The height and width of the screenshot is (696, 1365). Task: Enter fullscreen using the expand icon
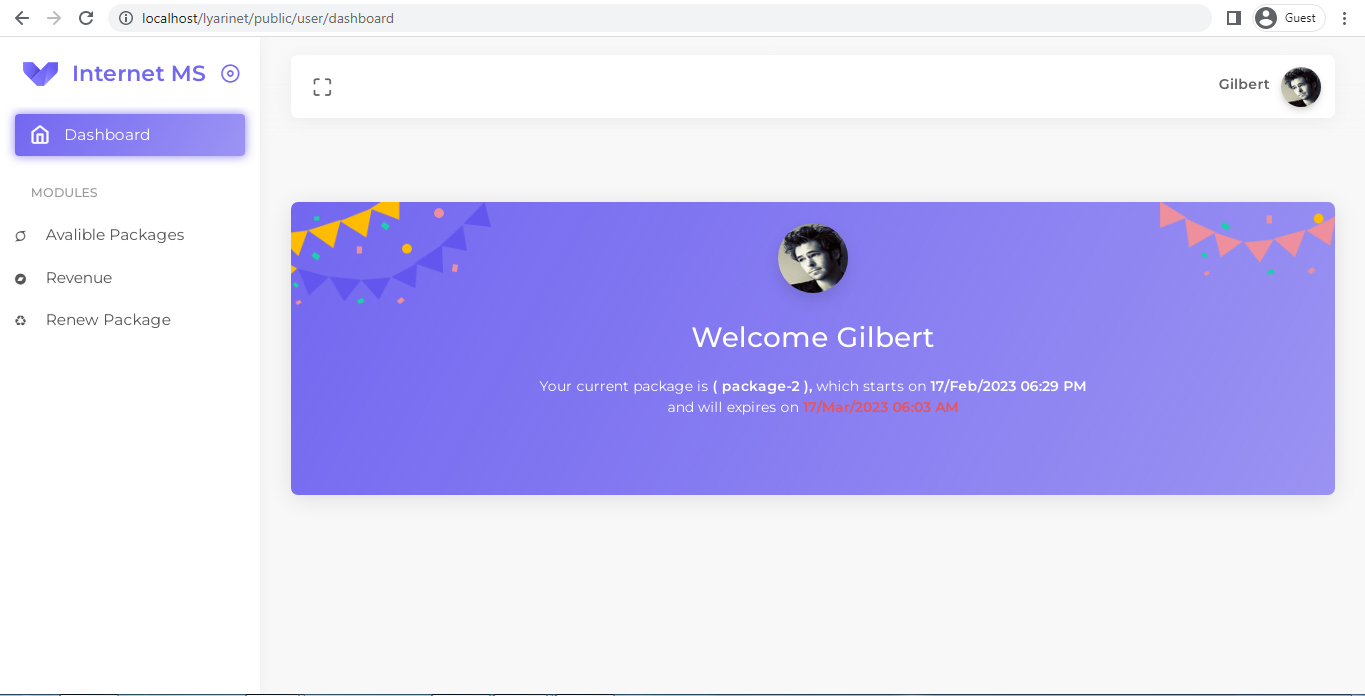tap(322, 86)
